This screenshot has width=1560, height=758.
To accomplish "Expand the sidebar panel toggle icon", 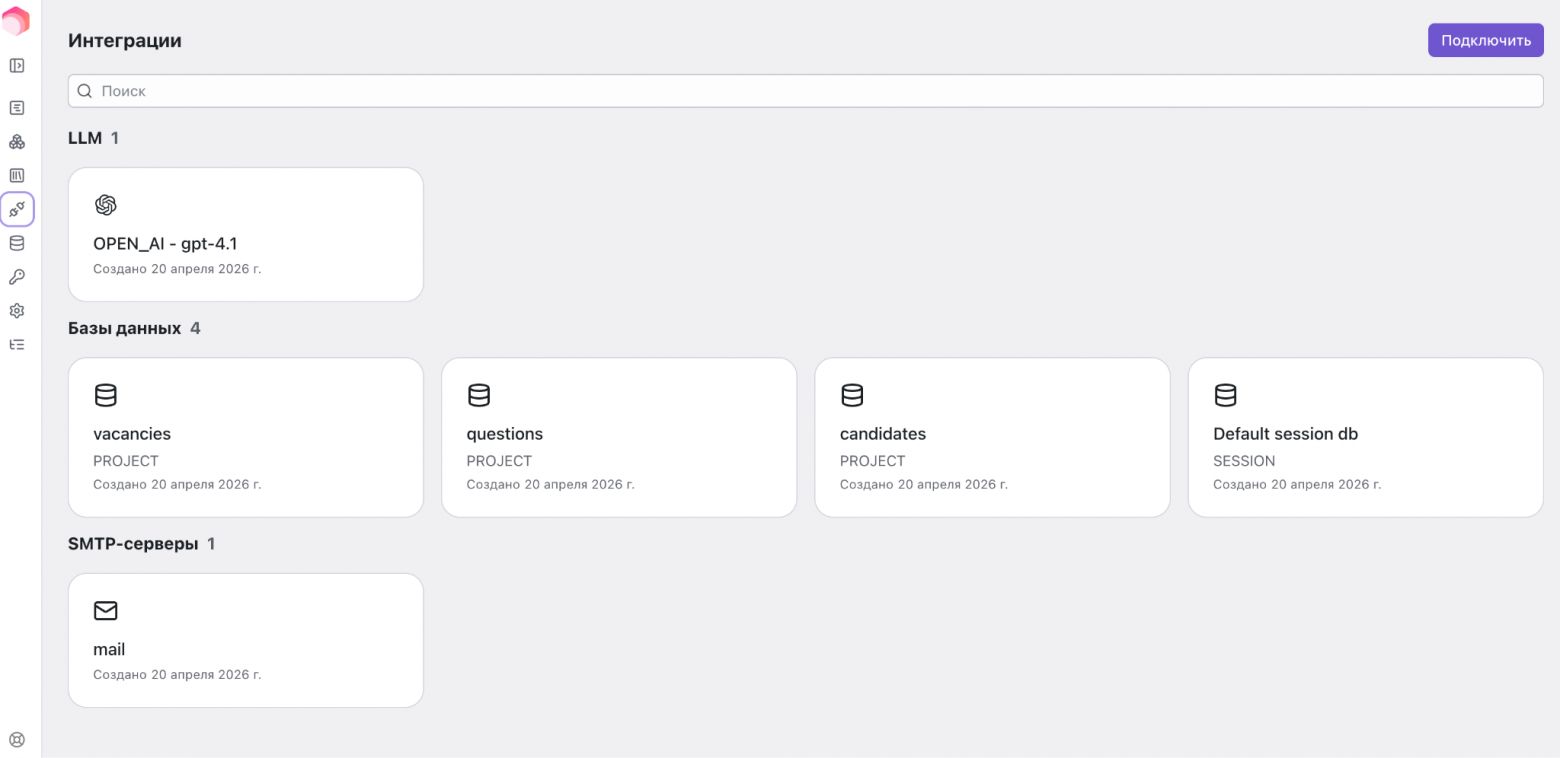I will click(17, 66).
